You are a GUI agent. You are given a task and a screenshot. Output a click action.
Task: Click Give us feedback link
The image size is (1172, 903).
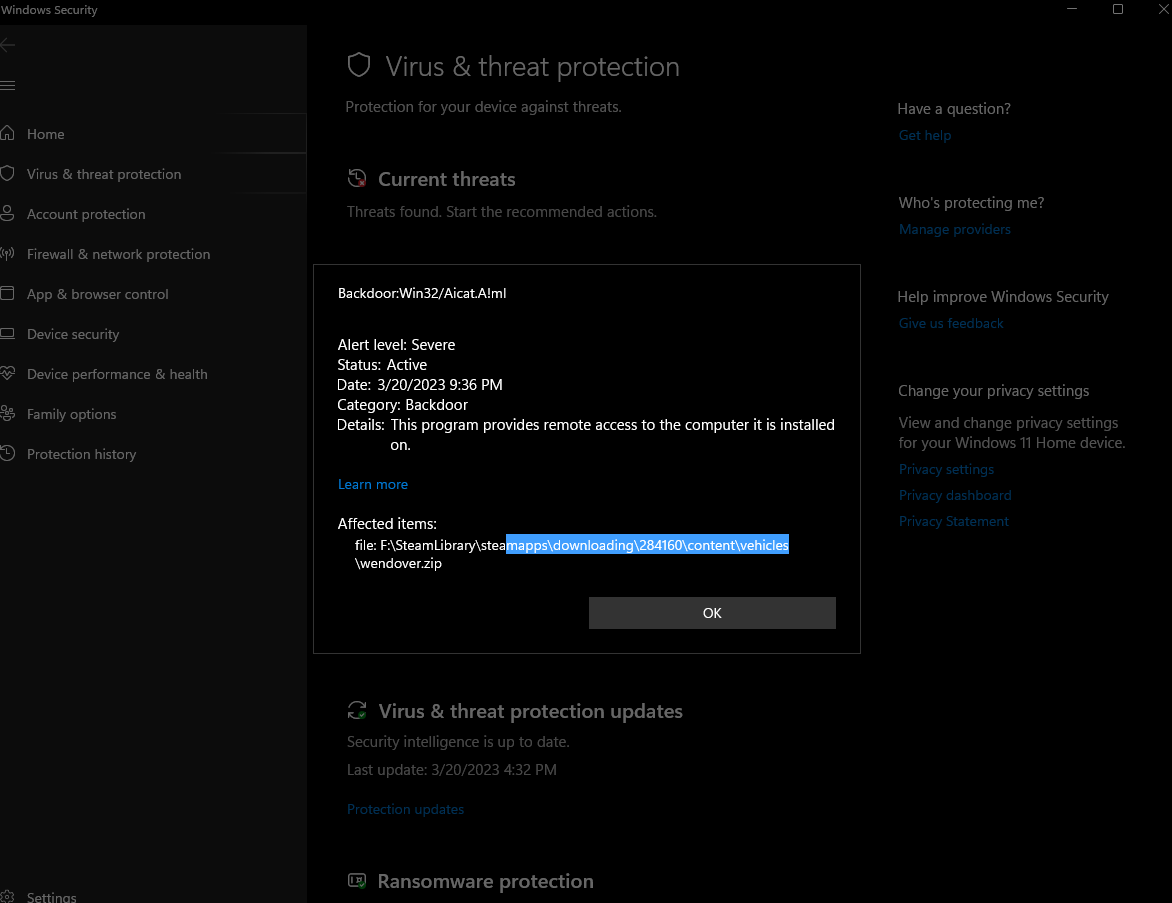click(951, 324)
